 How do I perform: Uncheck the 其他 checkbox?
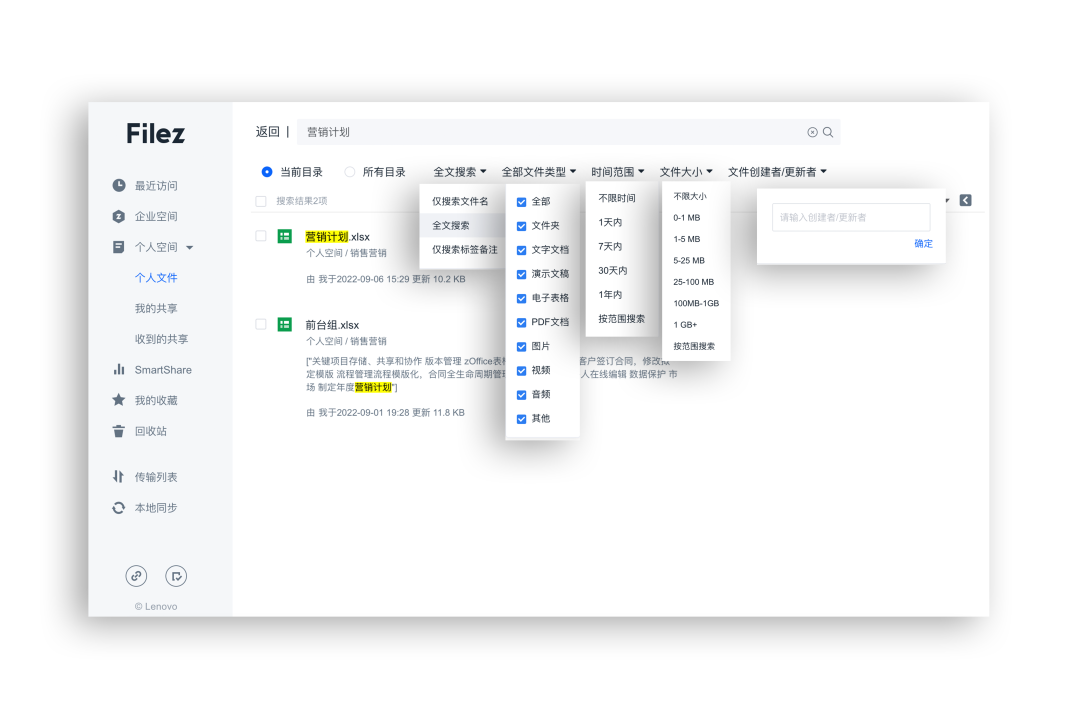[521, 419]
